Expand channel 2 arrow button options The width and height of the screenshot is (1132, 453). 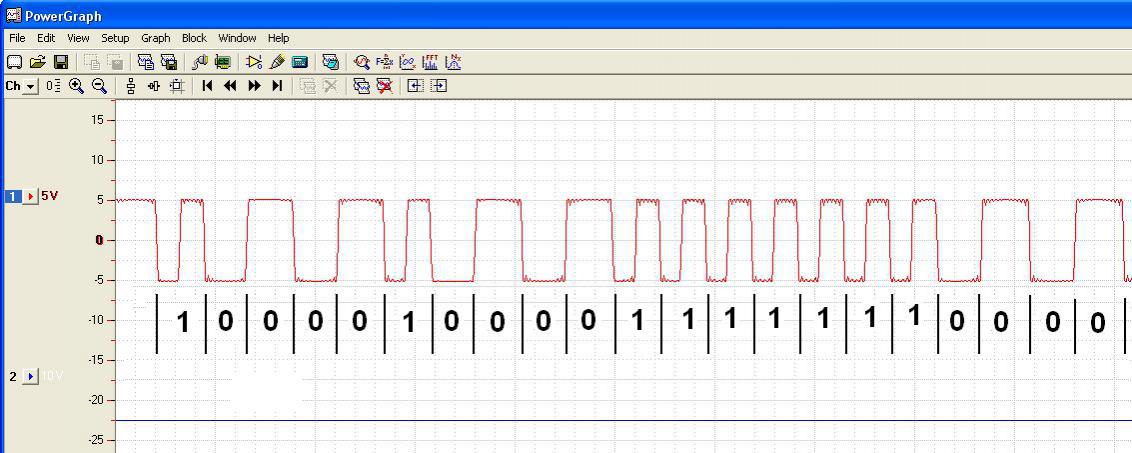(30, 376)
